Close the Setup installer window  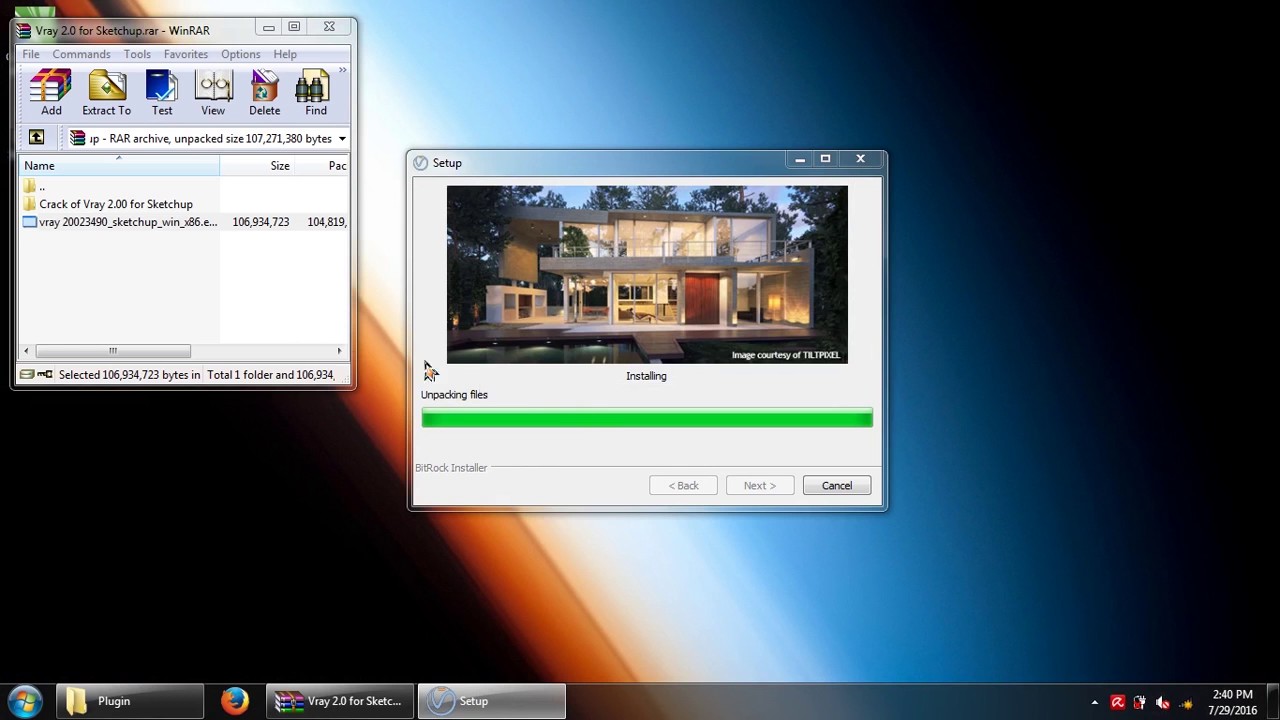(x=860, y=159)
